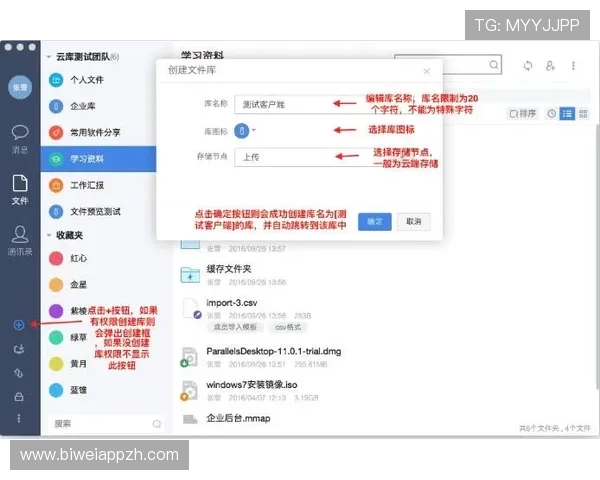Select the 企业后台.mmap file
The width and height of the screenshot is (600, 480).
click(x=238, y=418)
